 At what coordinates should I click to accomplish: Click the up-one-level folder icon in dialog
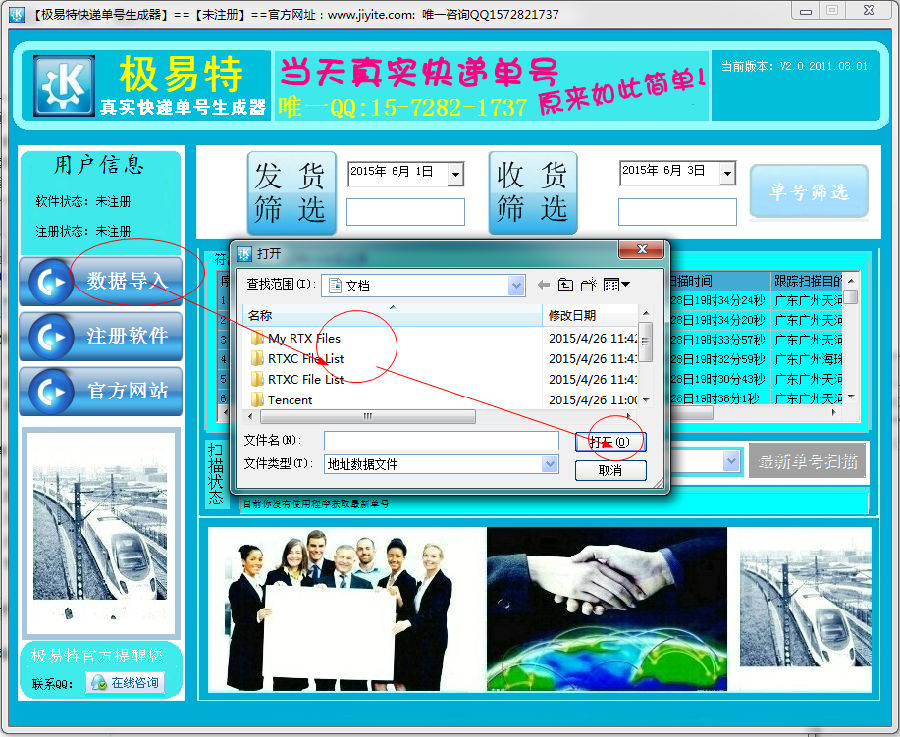[x=565, y=284]
